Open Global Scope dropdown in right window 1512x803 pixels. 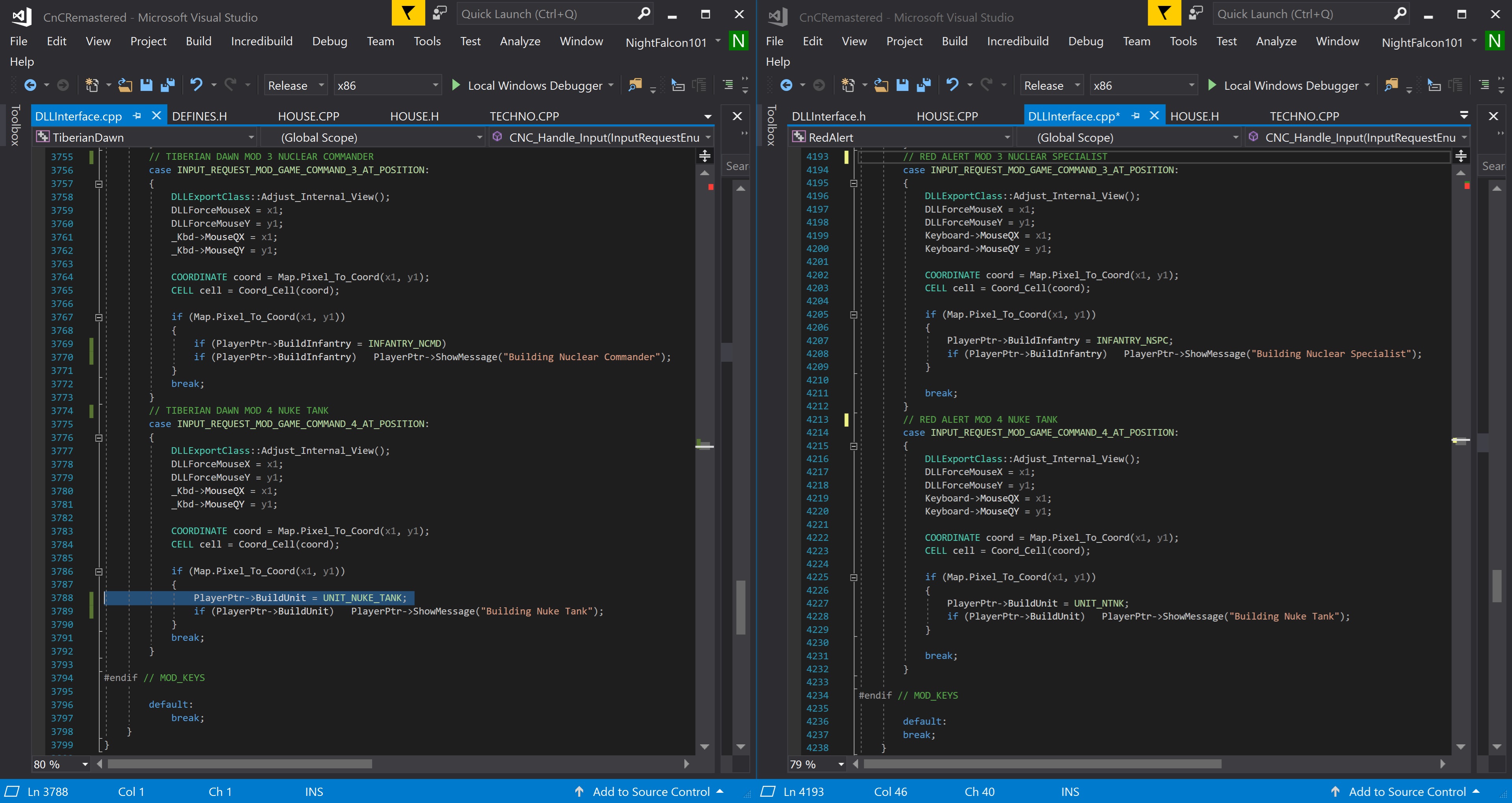1129,137
